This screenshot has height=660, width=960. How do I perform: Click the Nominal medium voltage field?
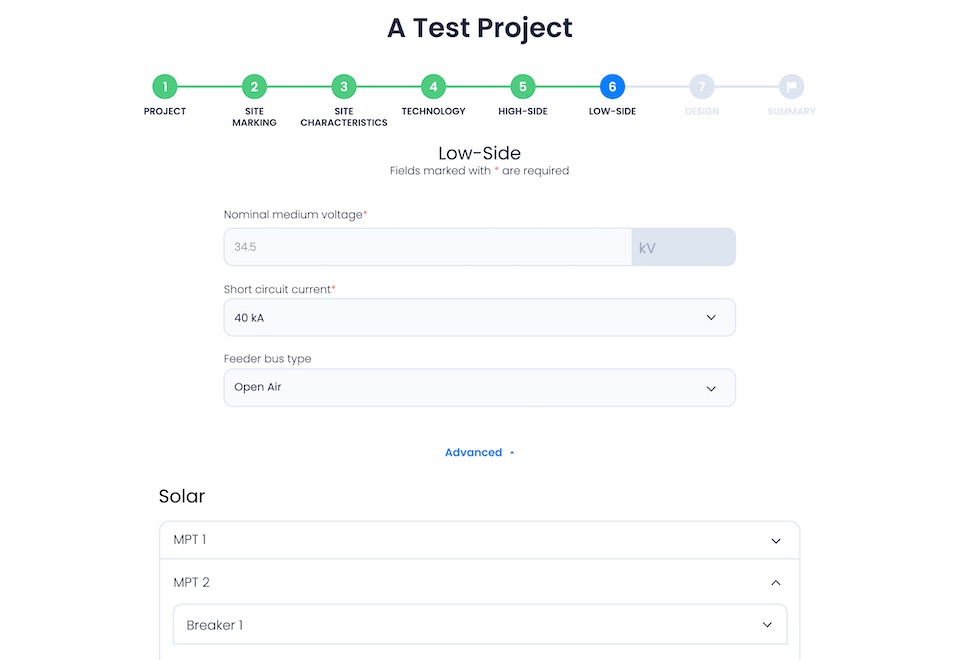click(x=427, y=247)
